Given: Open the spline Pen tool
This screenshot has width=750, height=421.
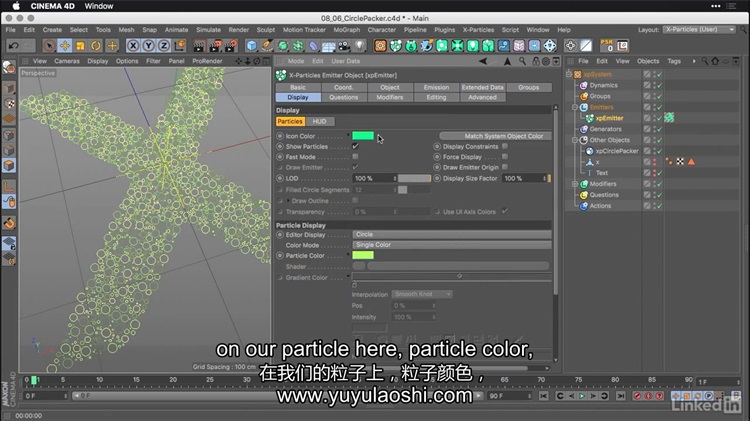Looking at the screenshot, I should [267, 46].
